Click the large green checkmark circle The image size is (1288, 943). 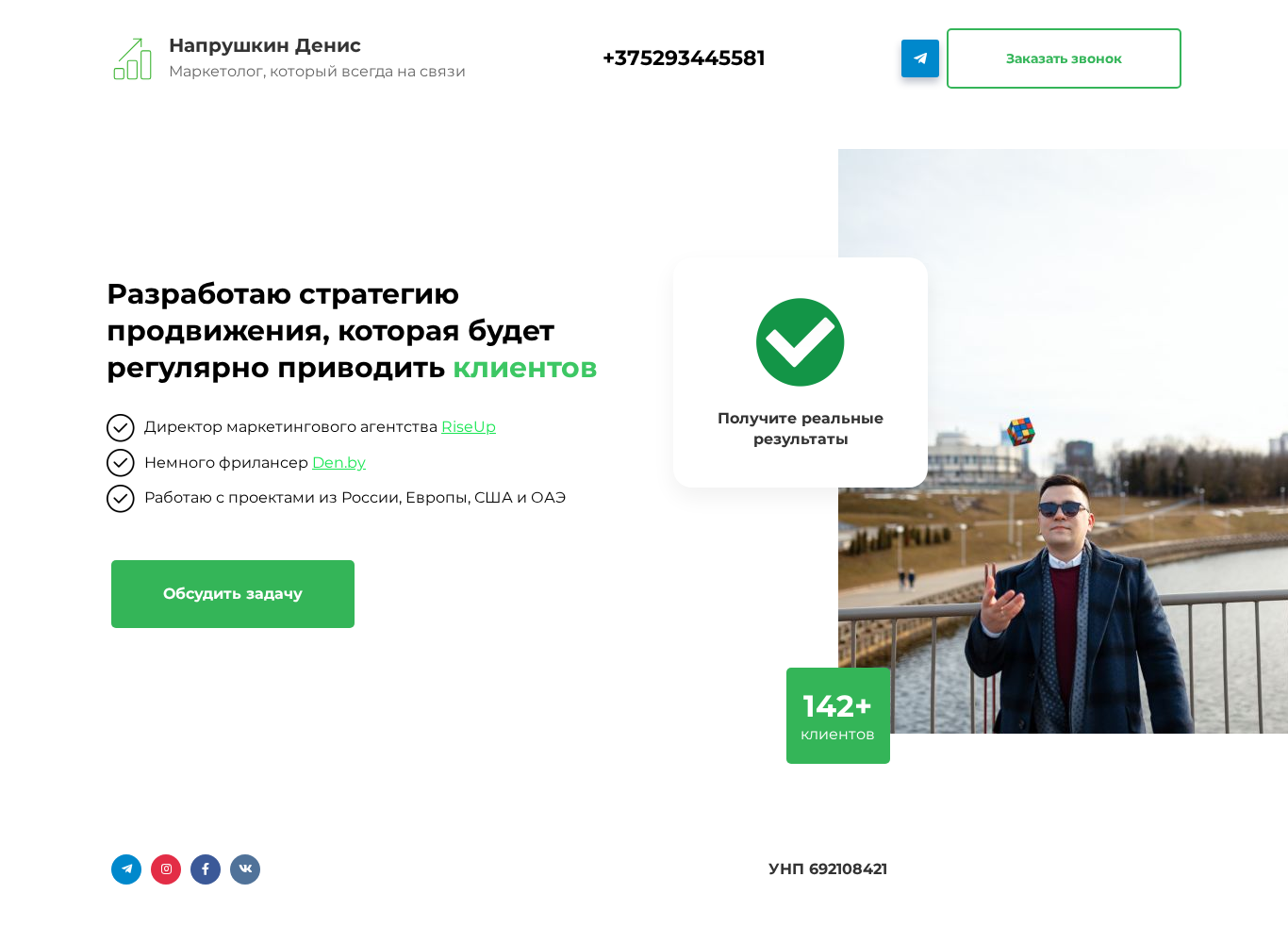coord(801,342)
